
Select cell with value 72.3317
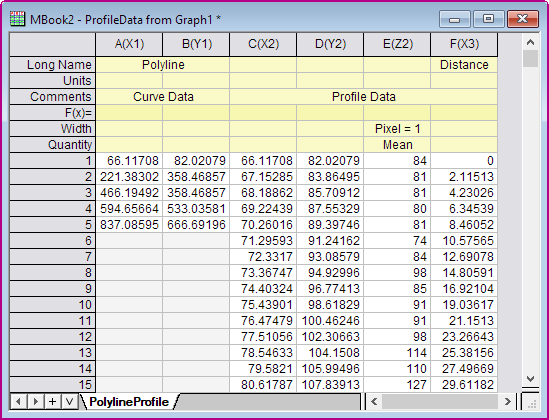(x=263, y=257)
